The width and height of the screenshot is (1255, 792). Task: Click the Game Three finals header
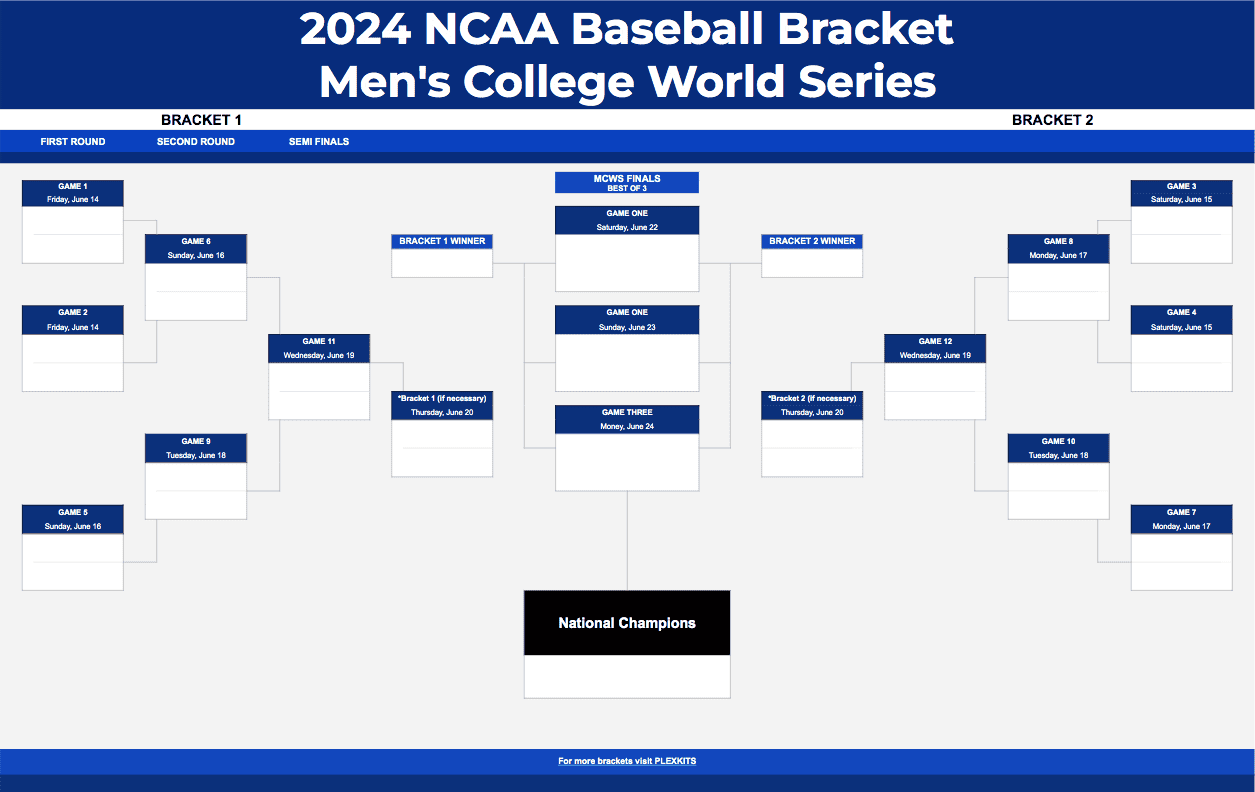tap(627, 419)
